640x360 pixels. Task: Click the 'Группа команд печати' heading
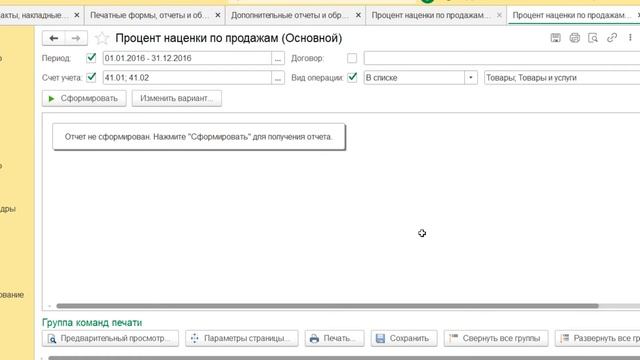click(92, 322)
